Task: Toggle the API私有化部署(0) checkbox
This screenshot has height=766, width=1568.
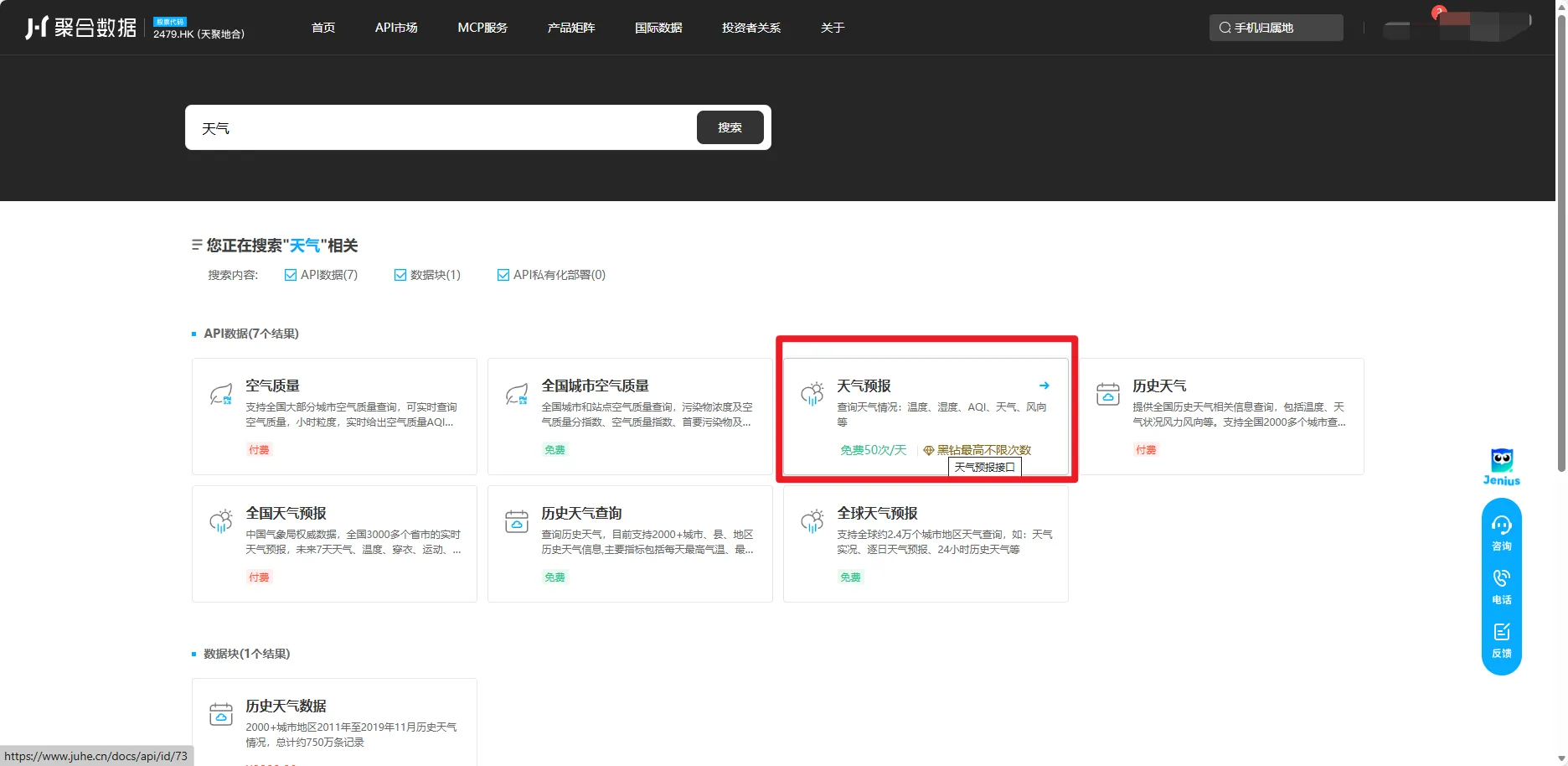Action: tap(503, 275)
